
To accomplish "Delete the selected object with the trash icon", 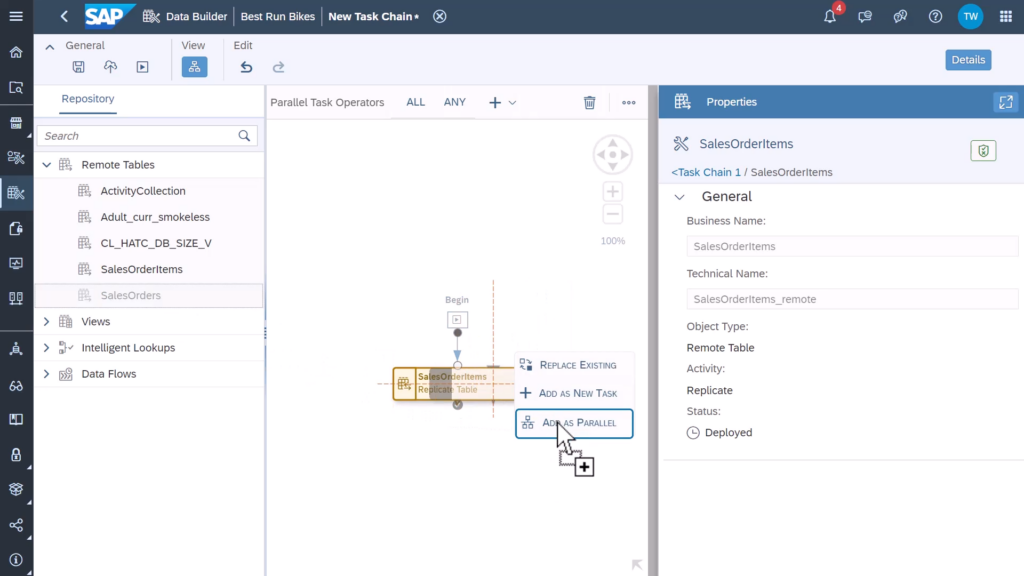I will pyautogui.click(x=590, y=102).
